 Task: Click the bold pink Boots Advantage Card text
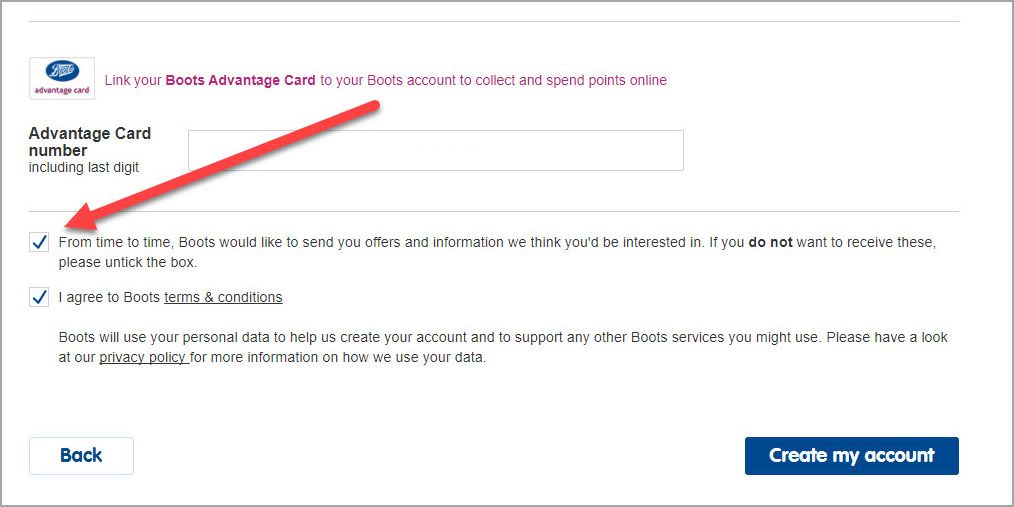(x=241, y=81)
